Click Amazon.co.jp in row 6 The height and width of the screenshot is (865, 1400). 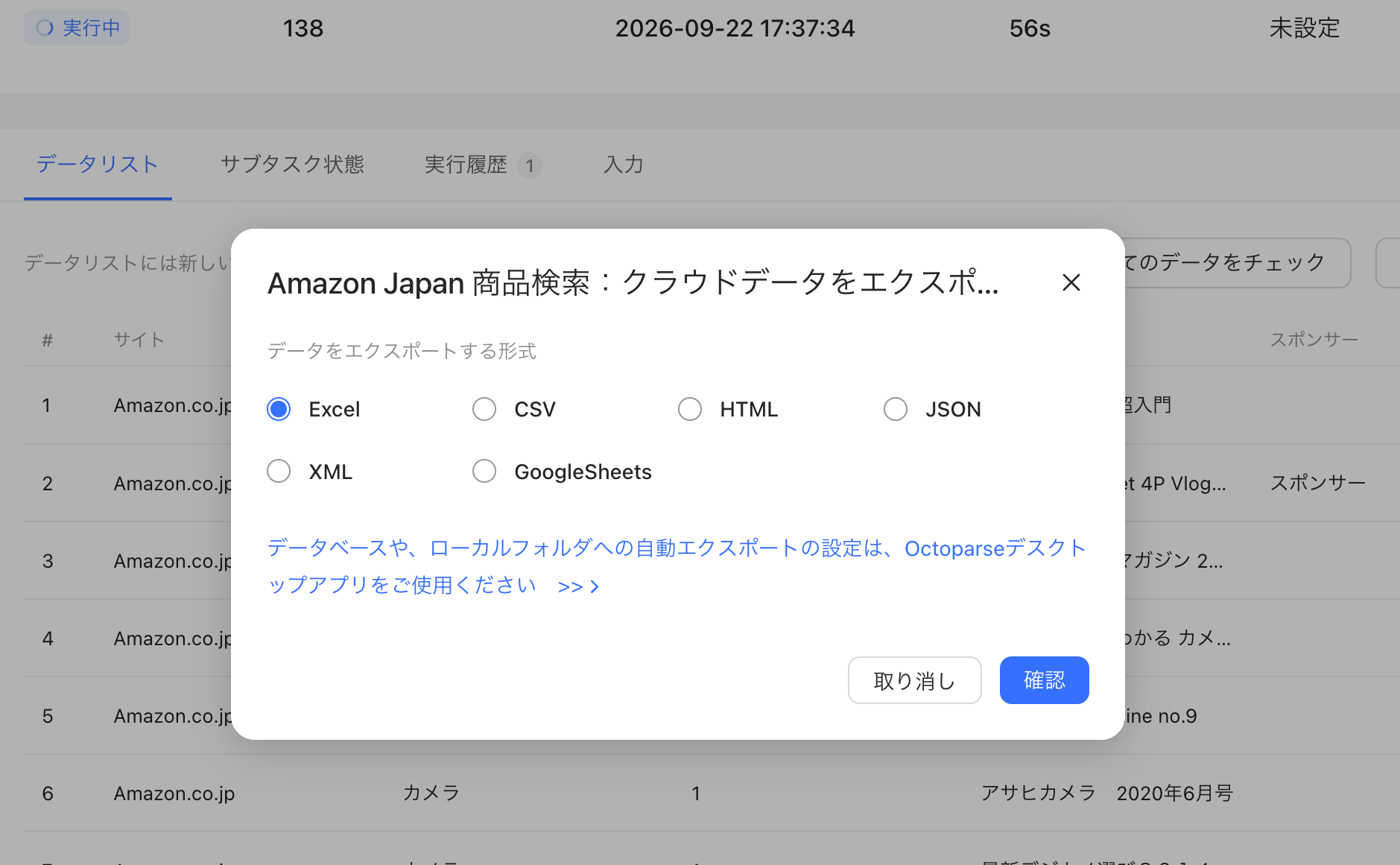coord(174,793)
